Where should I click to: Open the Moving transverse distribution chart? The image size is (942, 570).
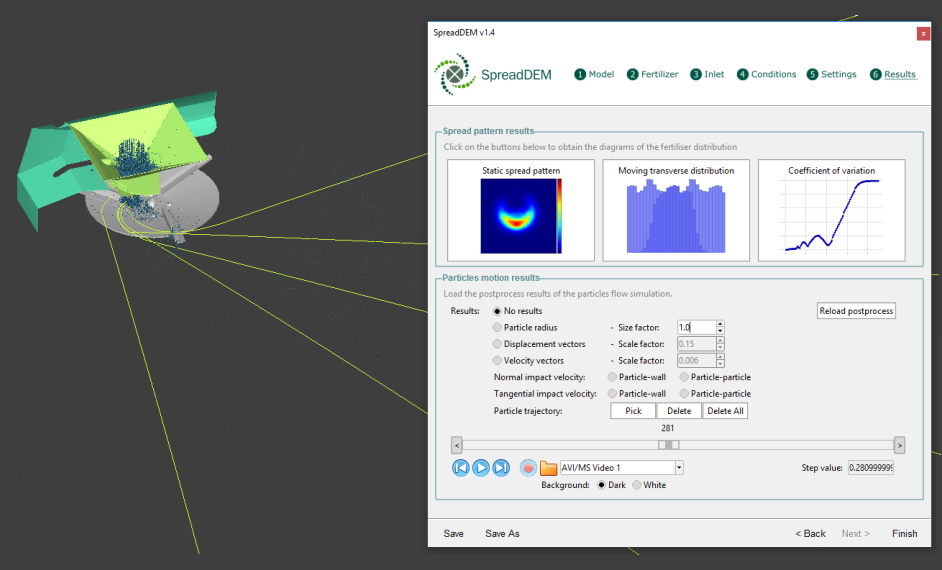[676, 210]
